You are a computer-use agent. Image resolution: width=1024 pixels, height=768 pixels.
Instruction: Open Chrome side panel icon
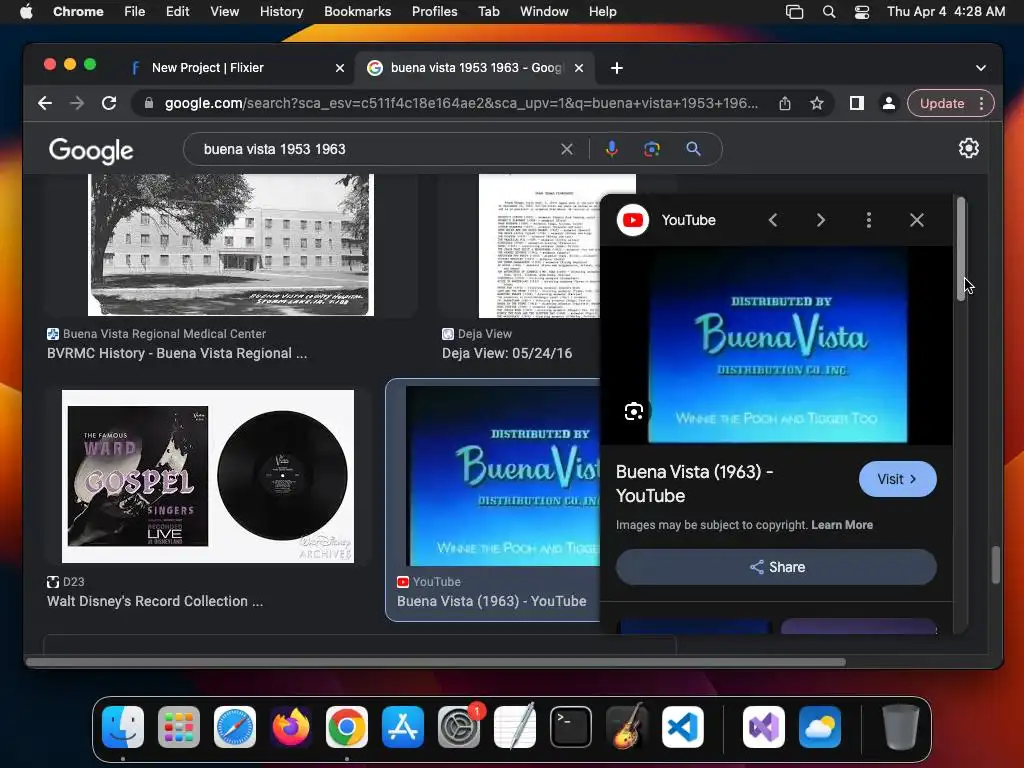point(857,103)
